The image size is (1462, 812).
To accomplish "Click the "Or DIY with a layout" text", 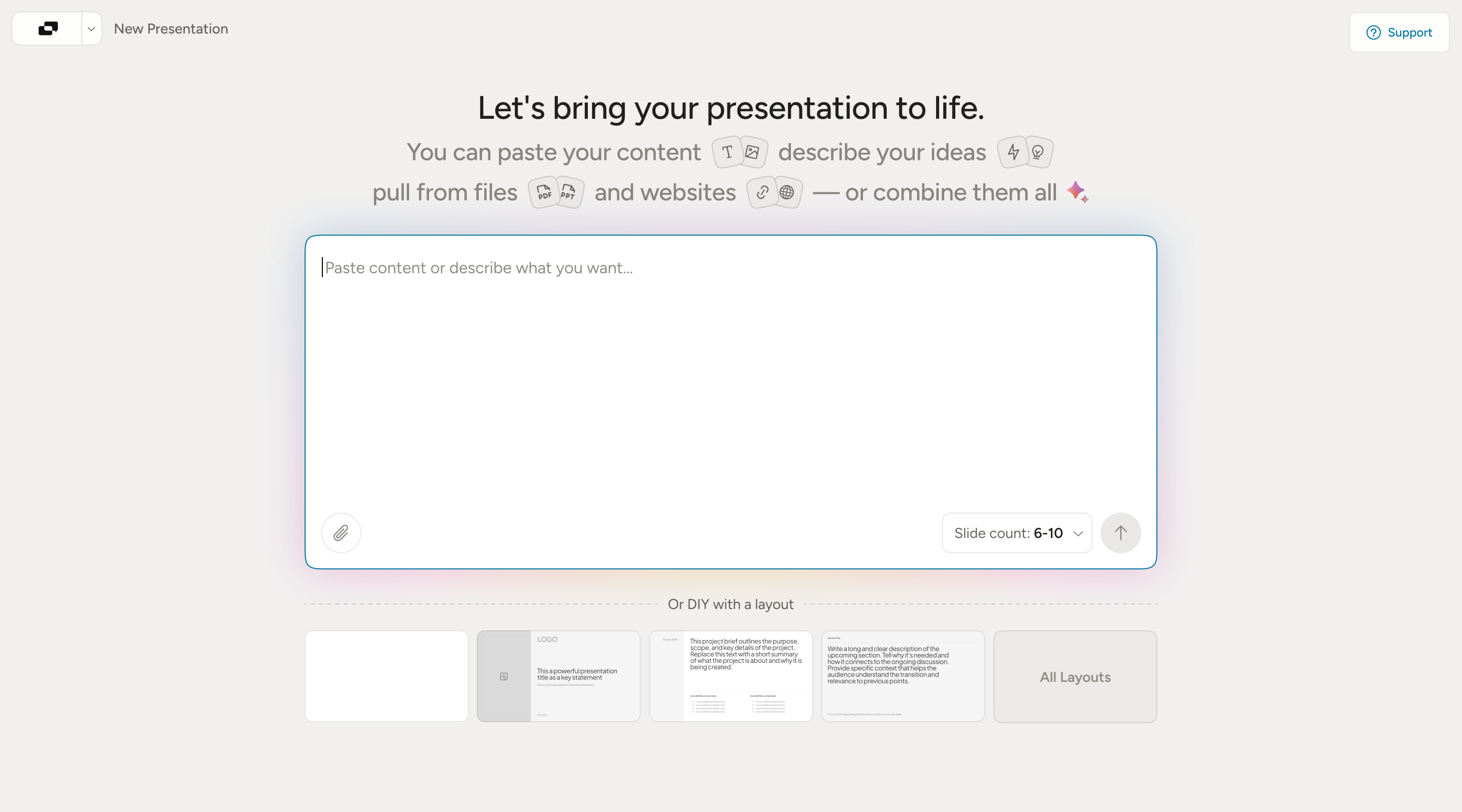I will coord(730,604).
